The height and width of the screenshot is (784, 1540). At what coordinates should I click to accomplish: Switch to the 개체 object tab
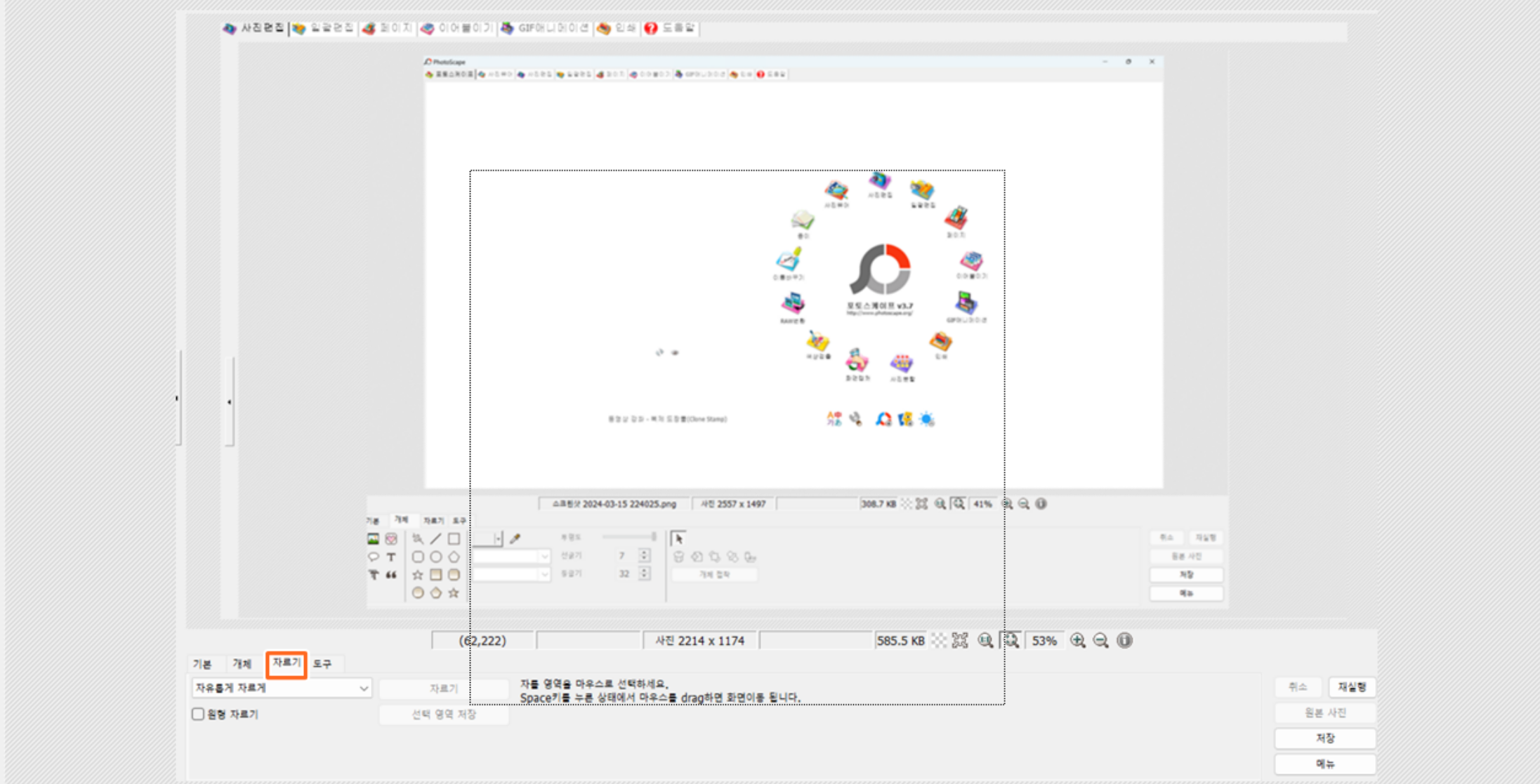pos(242,664)
